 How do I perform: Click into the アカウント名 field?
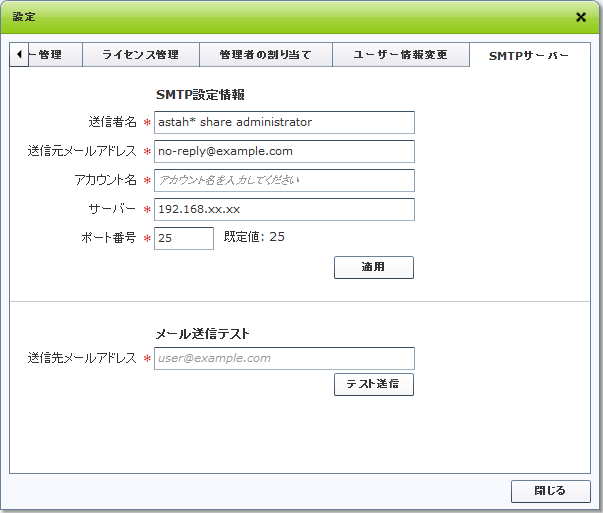[x=284, y=180]
